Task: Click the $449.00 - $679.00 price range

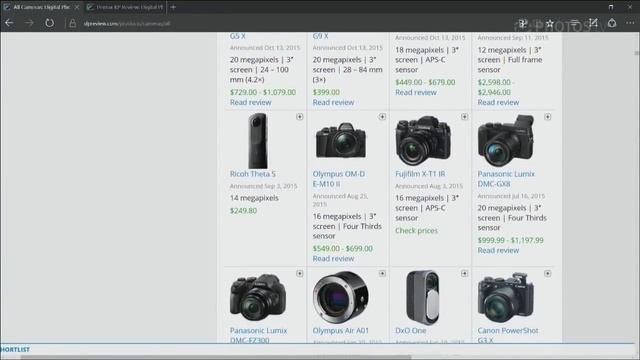Action: 425,82
